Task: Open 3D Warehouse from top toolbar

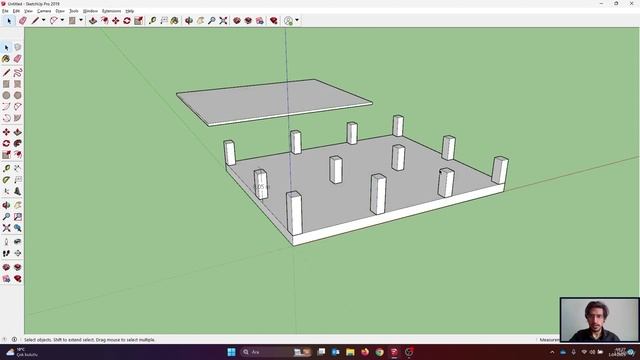Action: click(x=237, y=20)
